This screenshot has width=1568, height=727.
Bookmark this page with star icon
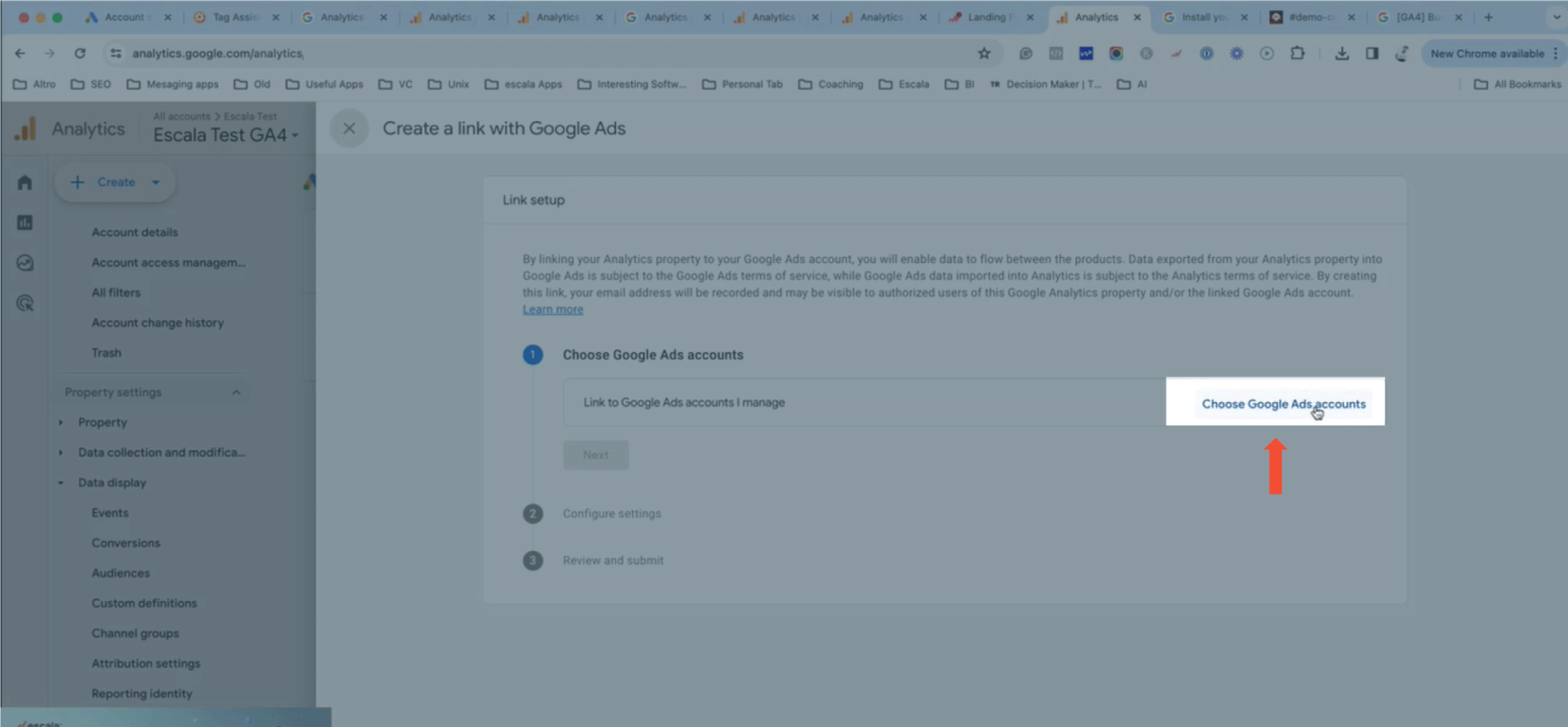click(984, 53)
